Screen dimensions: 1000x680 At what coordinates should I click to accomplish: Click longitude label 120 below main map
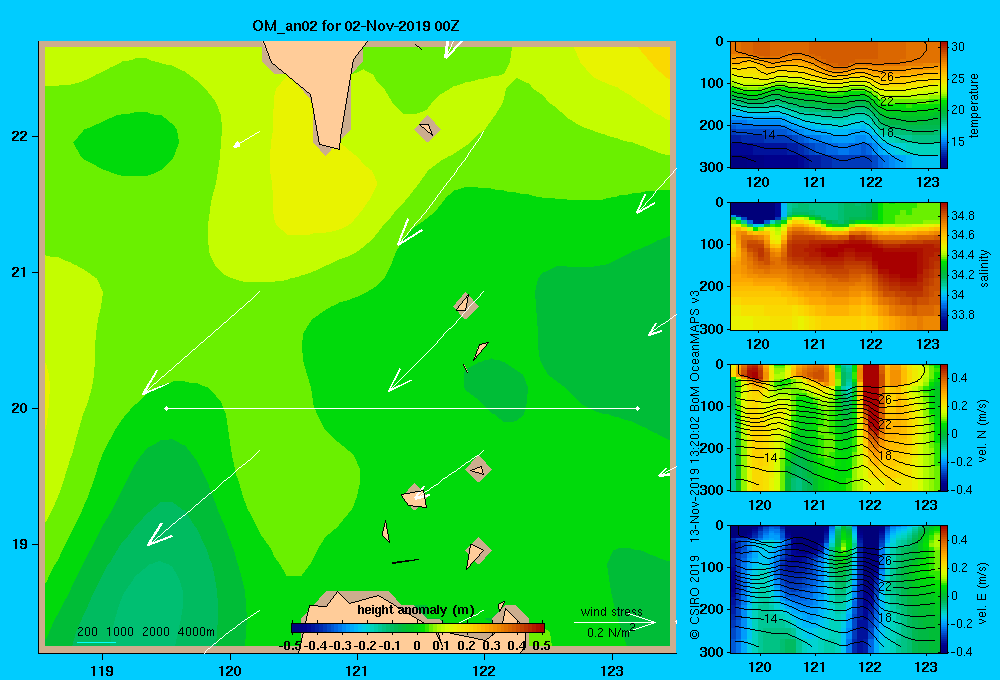point(230,670)
